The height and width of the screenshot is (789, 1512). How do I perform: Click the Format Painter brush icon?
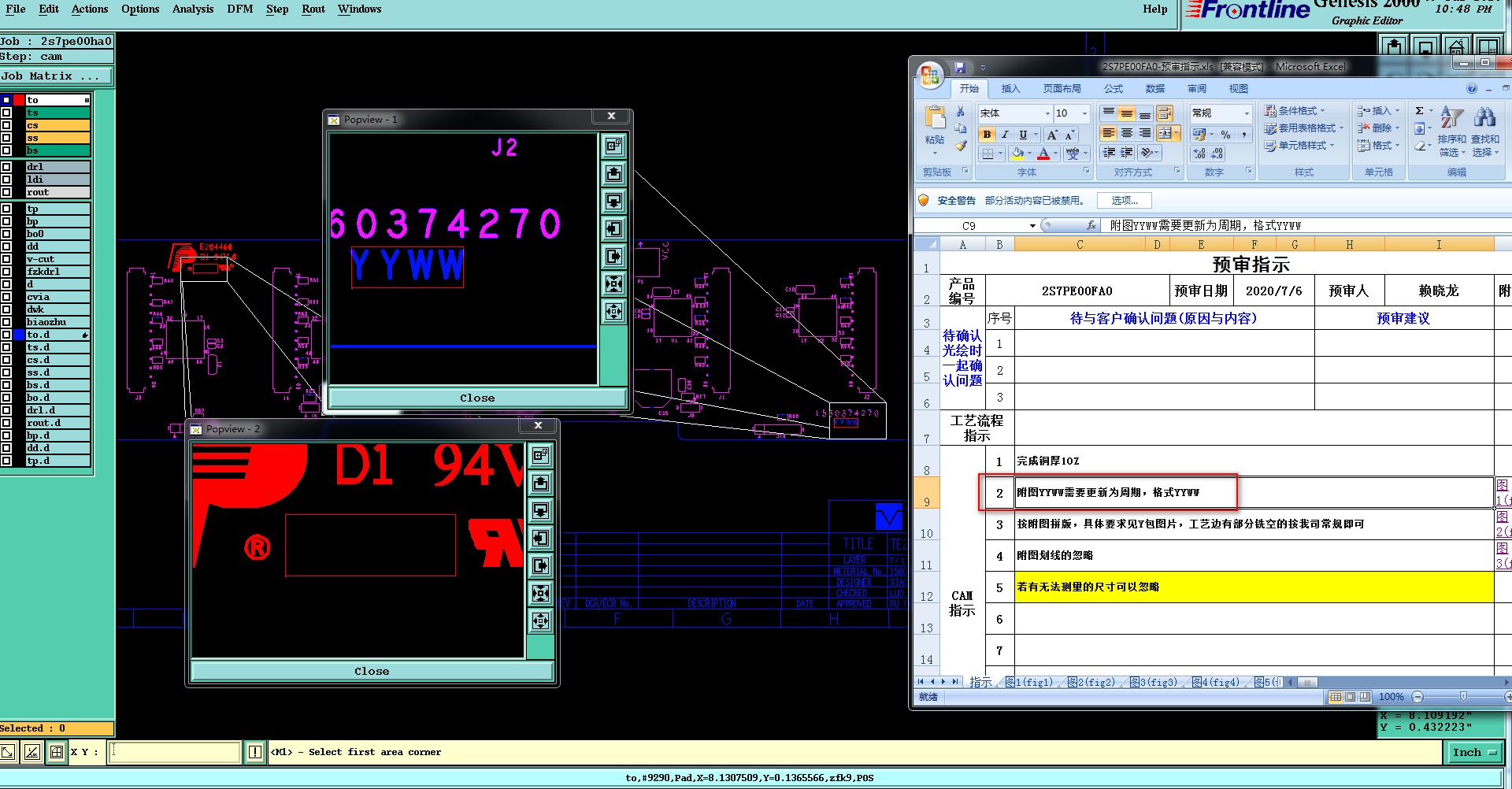tap(961, 146)
